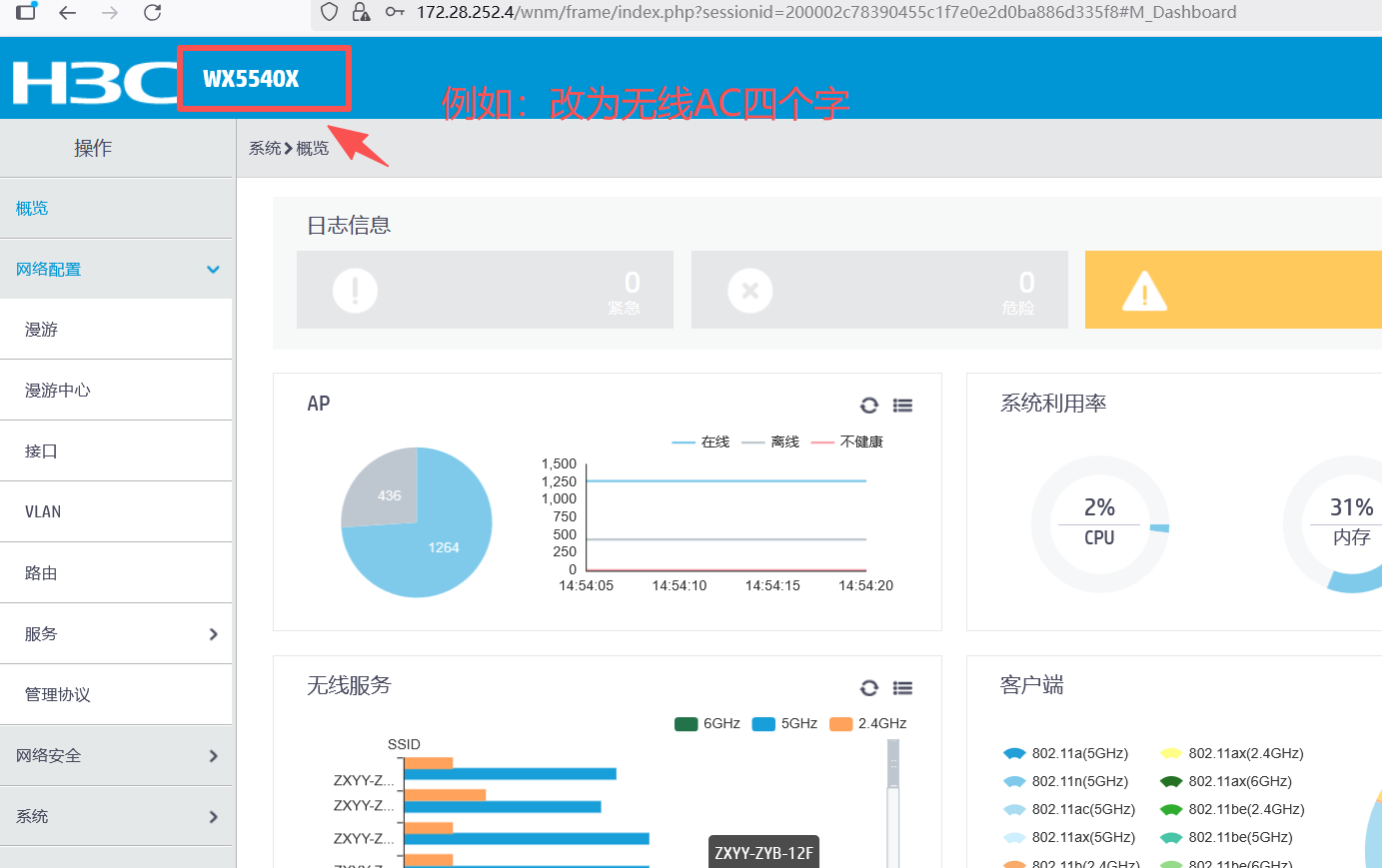The width and height of the screenshot is (1382, 868).
Task: Toggle 6GHz in the 无线服务 legend
Action: point(707,723)
